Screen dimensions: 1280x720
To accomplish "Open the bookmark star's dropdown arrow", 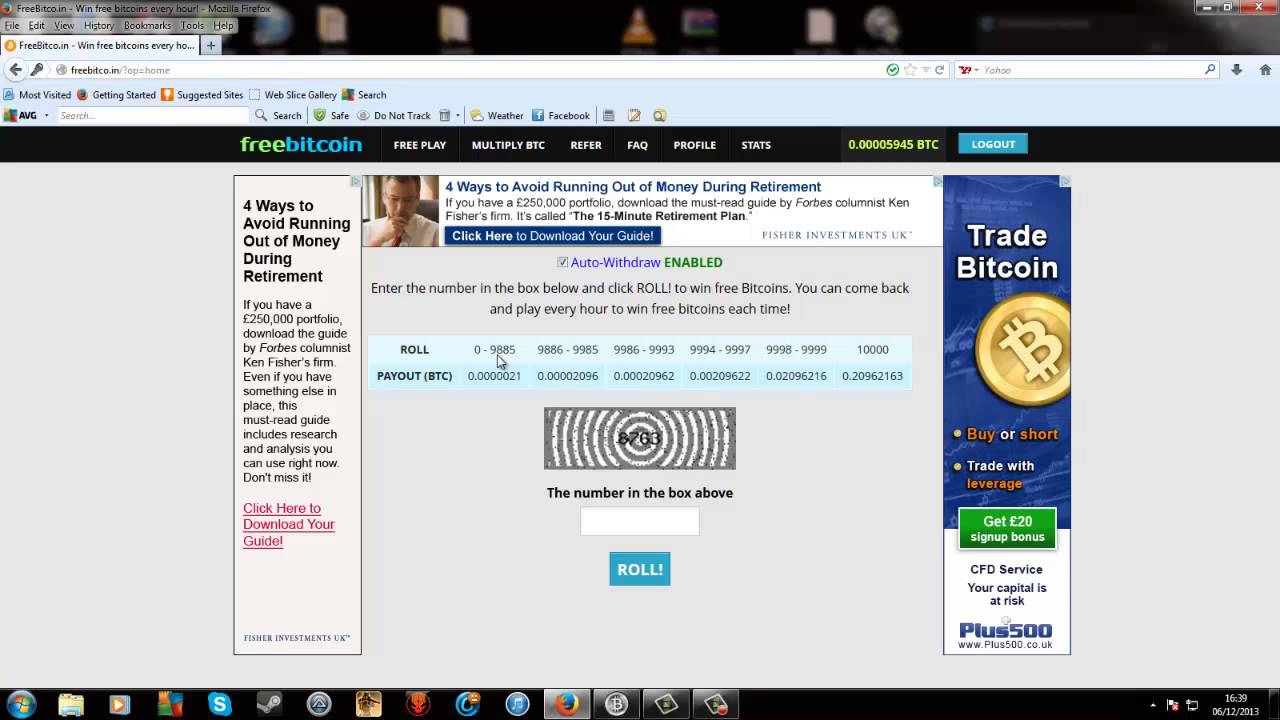I will point(925,70).
